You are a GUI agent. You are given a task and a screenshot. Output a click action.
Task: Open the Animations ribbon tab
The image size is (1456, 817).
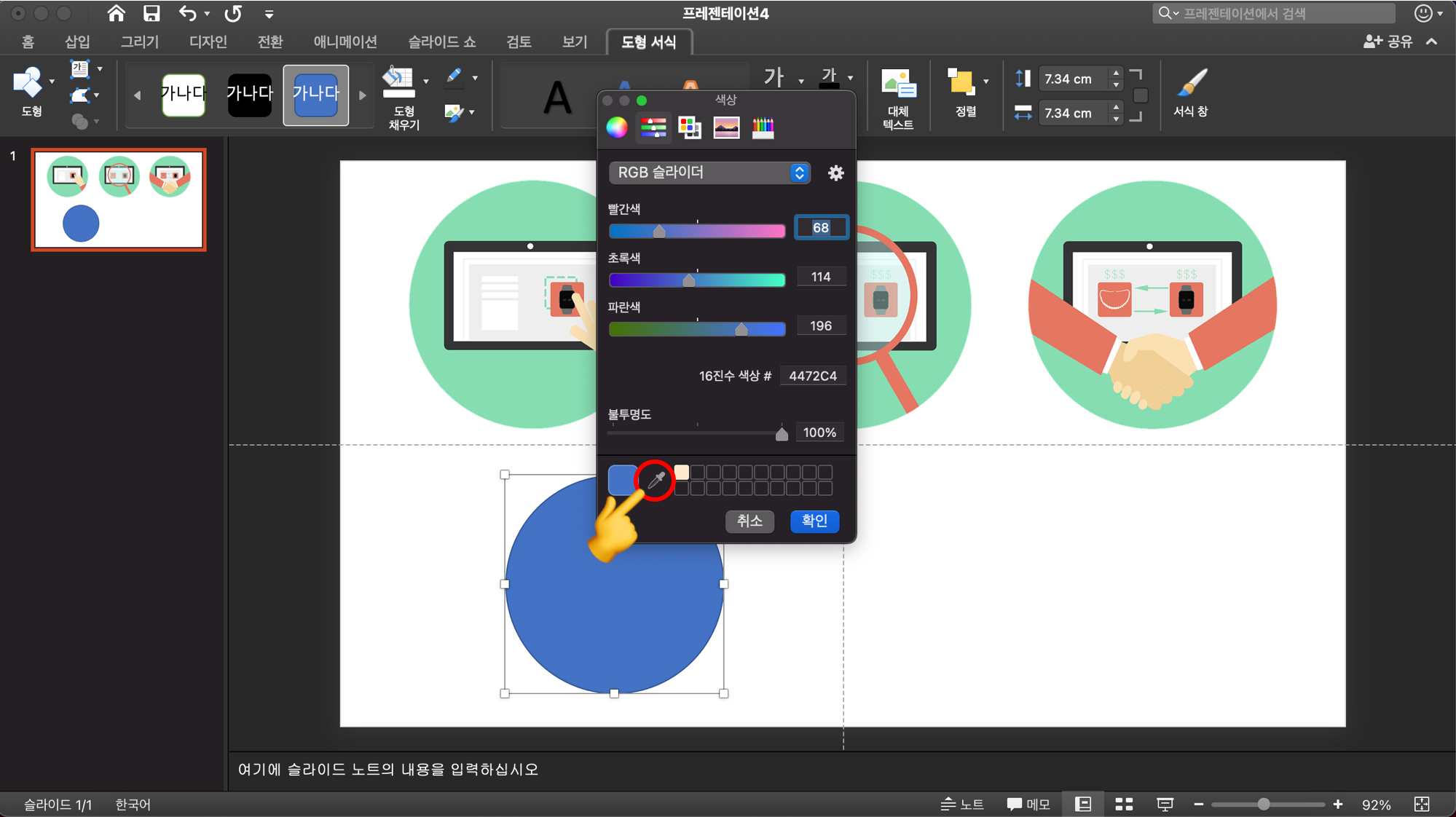pos(345,42)
